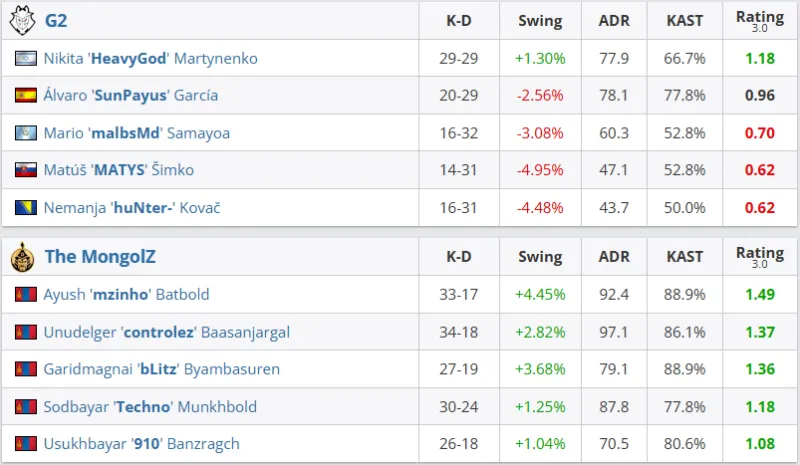Viewport: 800px width, 465px height.
Task: Click the Bosnian flag beside huNter-
Action: pos(25,208)
